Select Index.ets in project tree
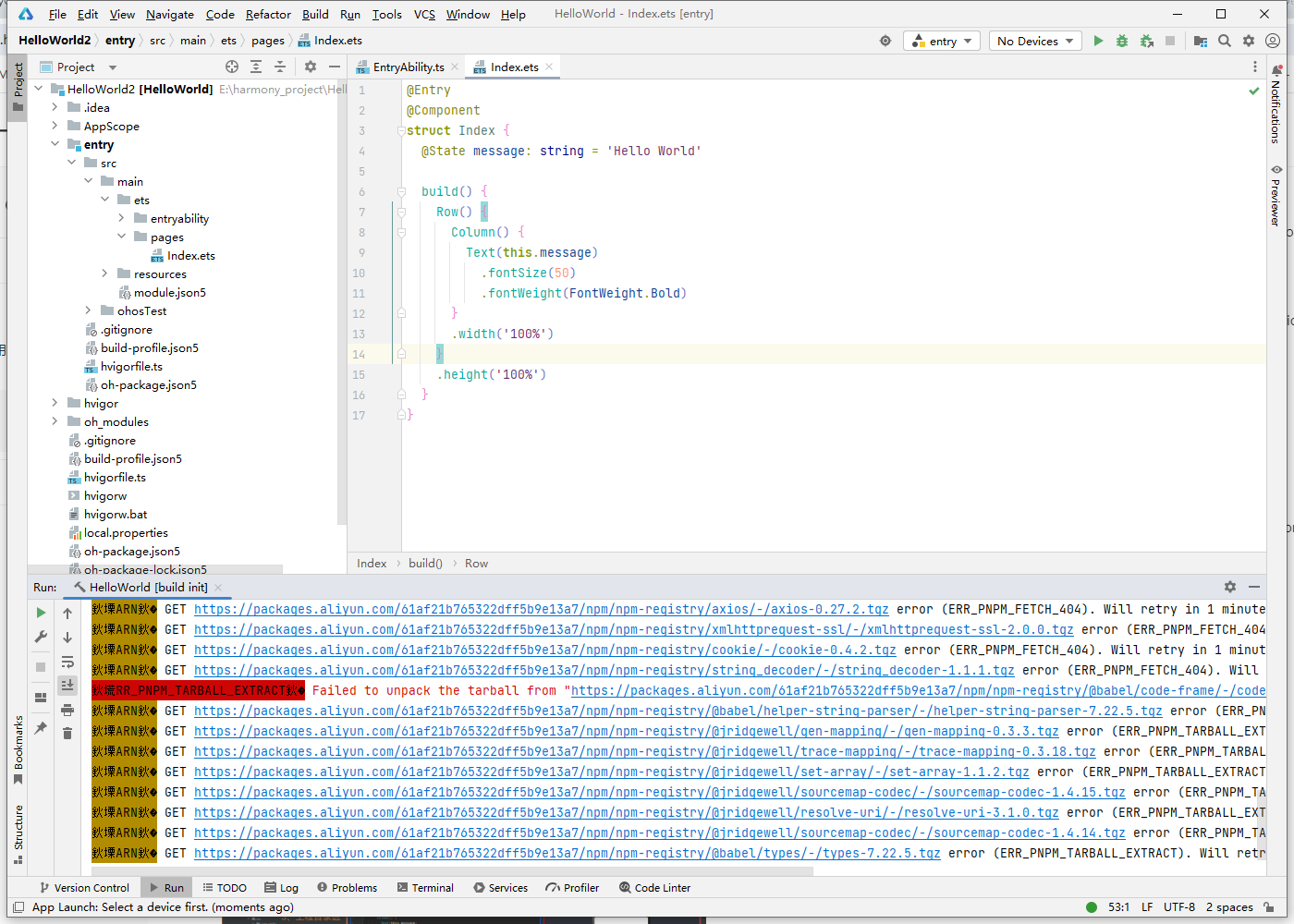This screenshot has width=1294, height=924. point(191,255)
